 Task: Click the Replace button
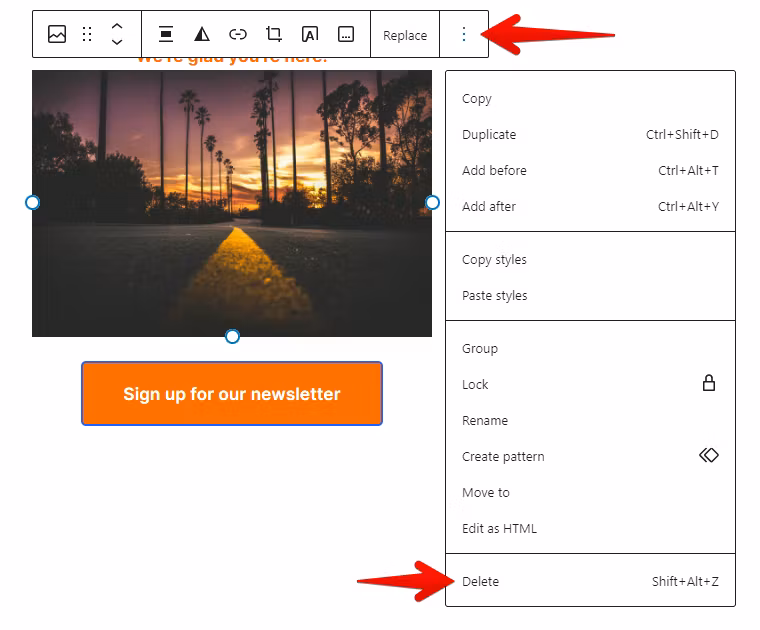coord(405,35)
